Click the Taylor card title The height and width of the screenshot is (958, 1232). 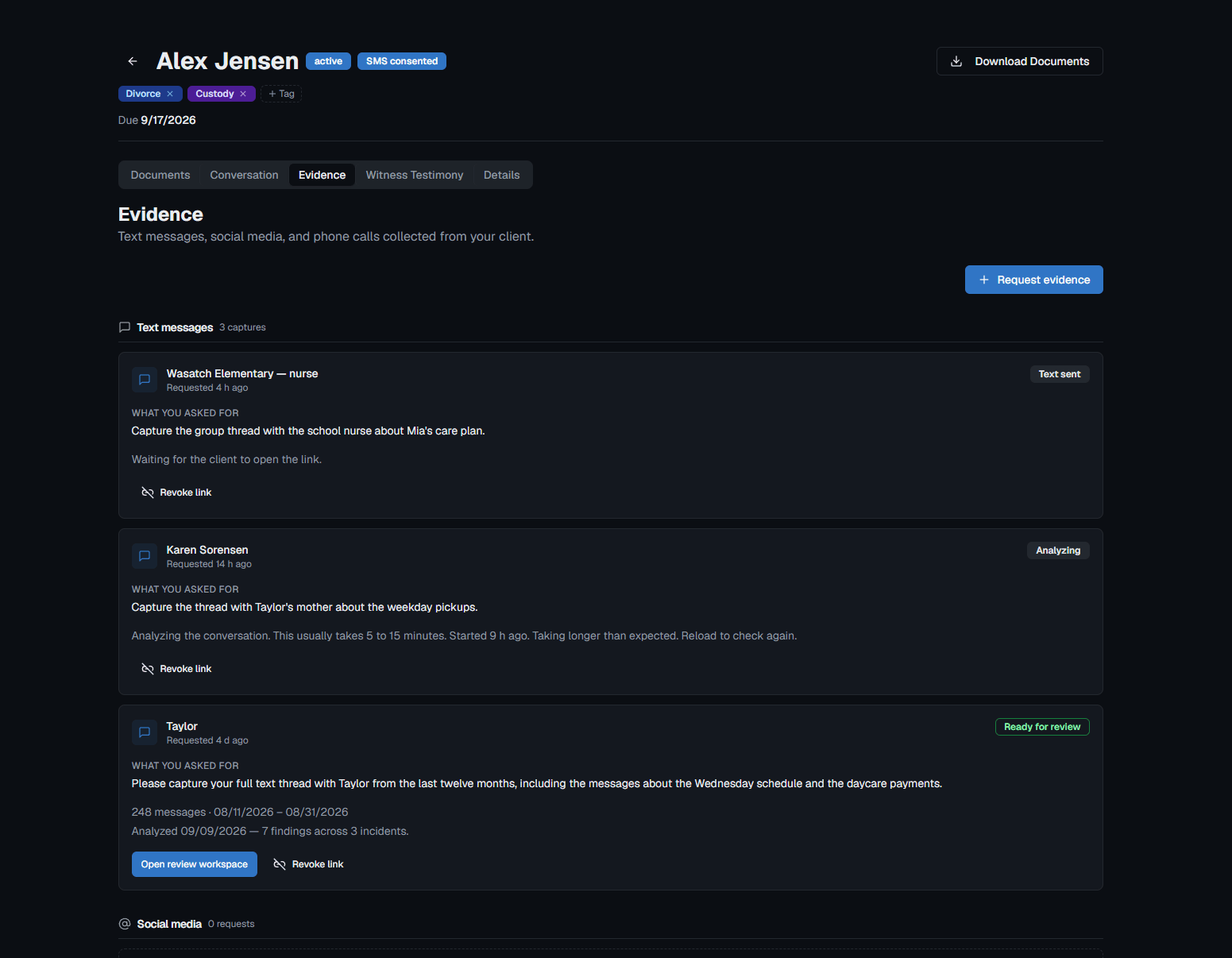(x=182, y=726)
